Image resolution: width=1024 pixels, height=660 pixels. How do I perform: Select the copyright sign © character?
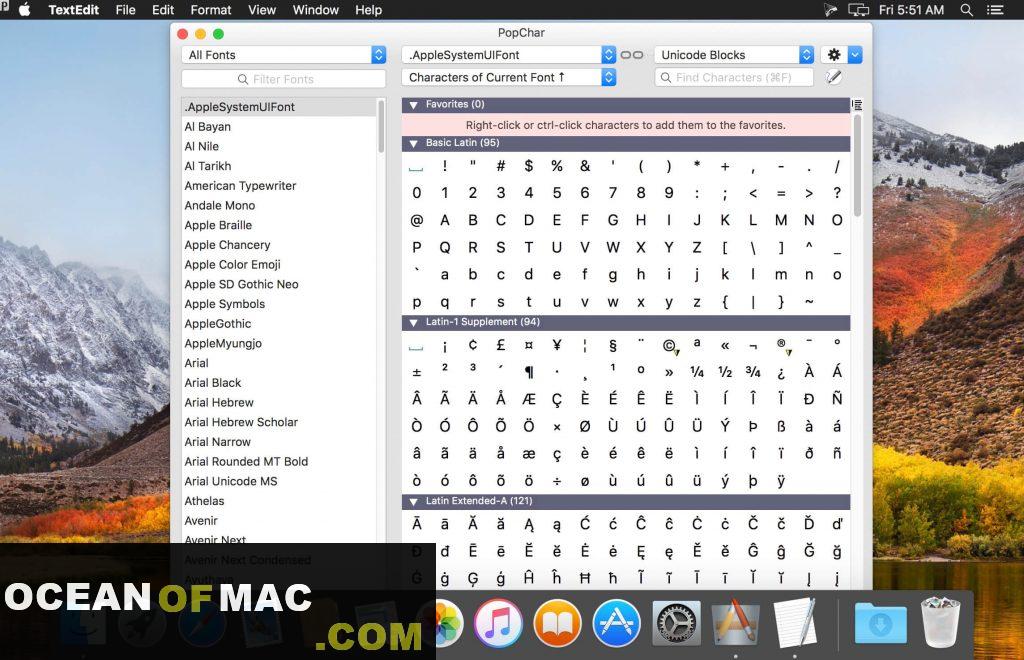(x=669, y=345)
